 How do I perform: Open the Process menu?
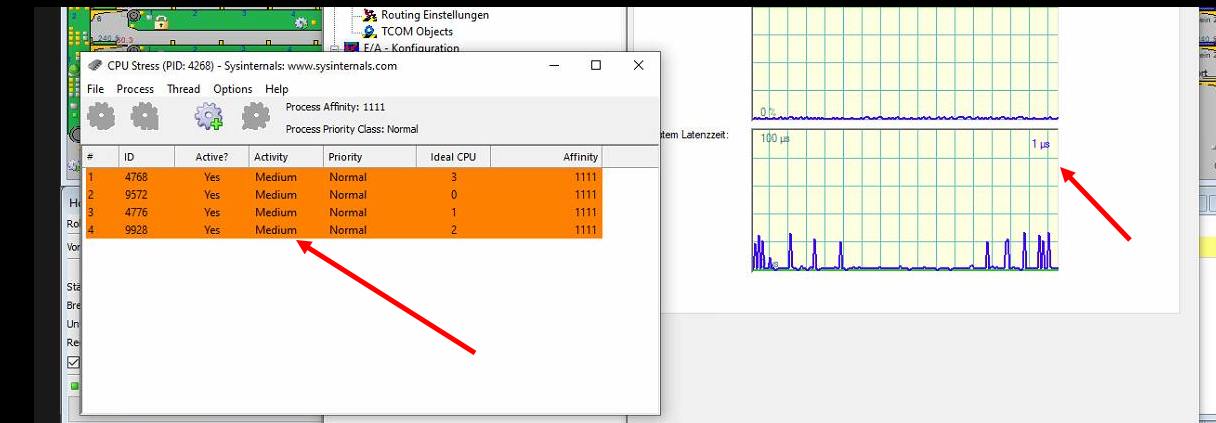135,89
